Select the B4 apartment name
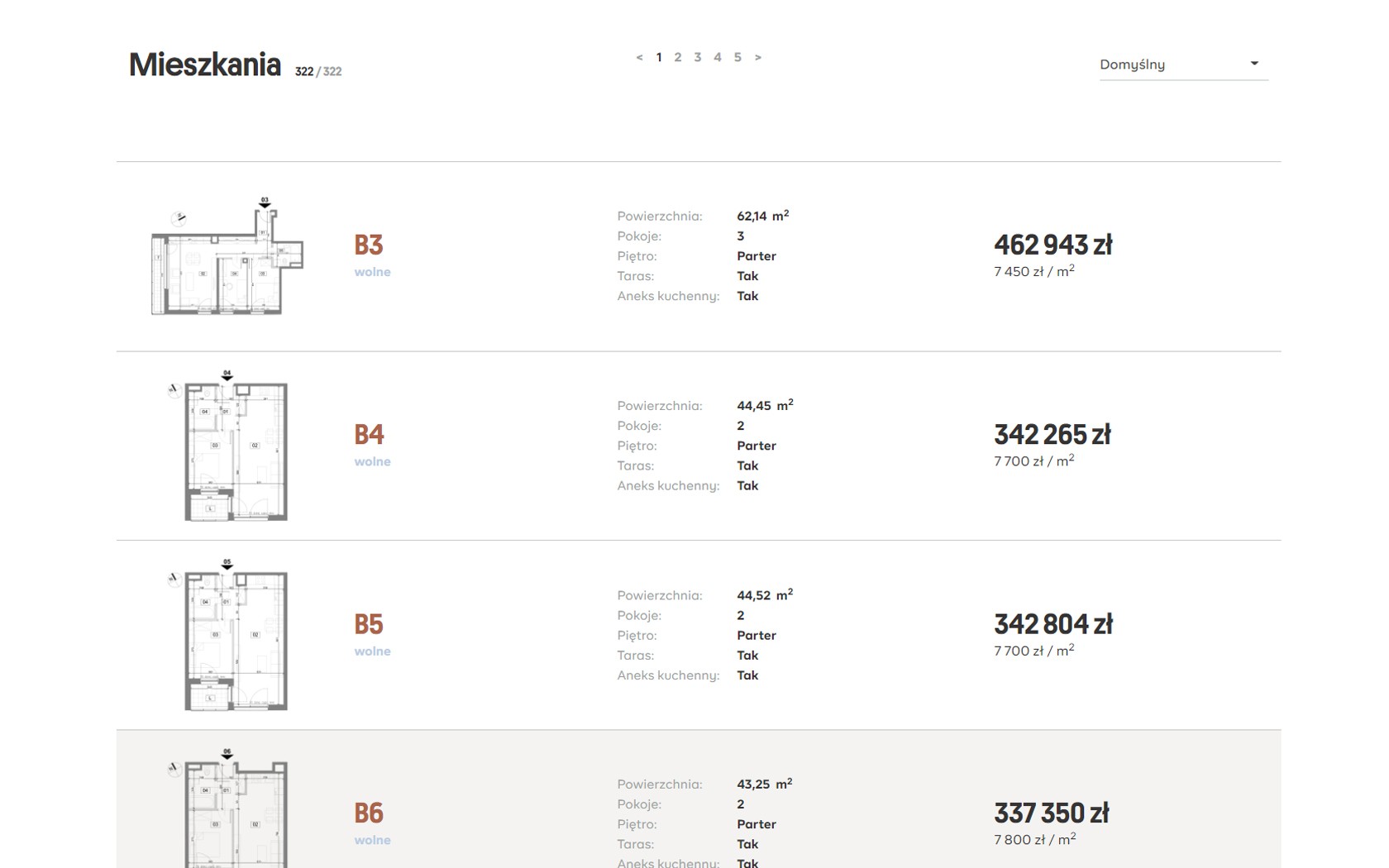This screenshot has width=1389, height=868. [x=369, y=434]
